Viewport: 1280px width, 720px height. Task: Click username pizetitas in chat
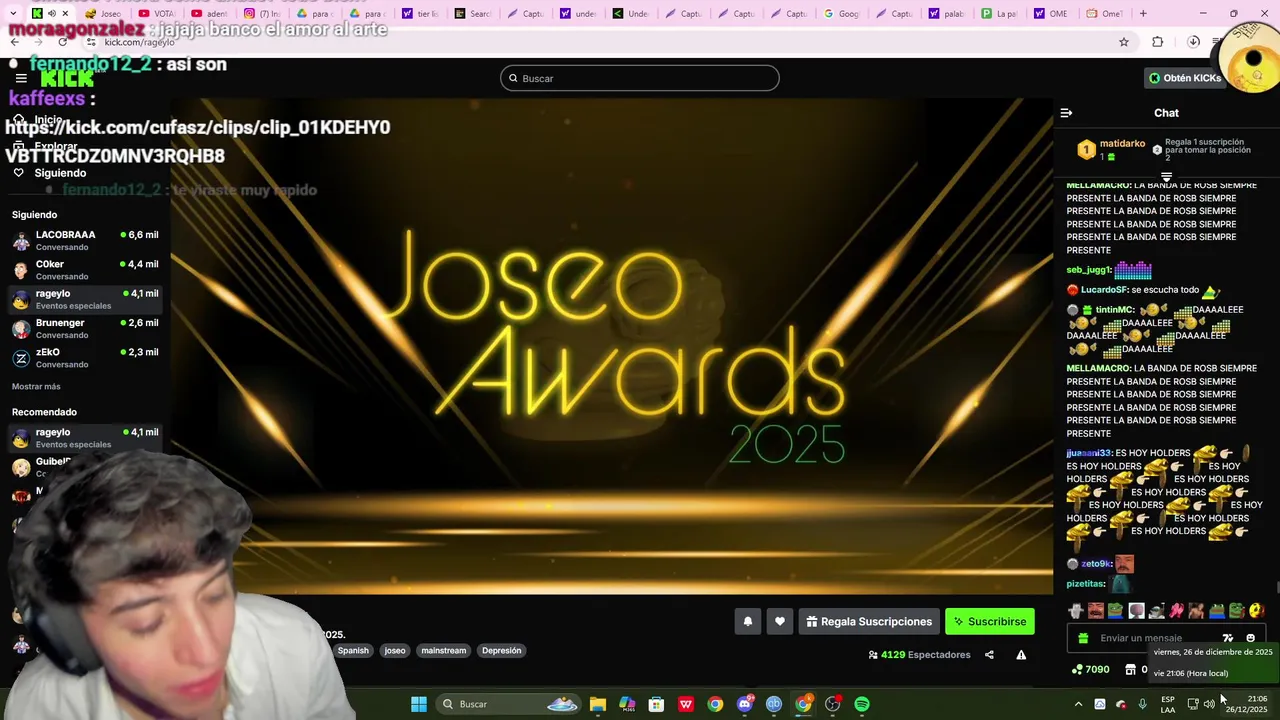tap(1085, 584)
